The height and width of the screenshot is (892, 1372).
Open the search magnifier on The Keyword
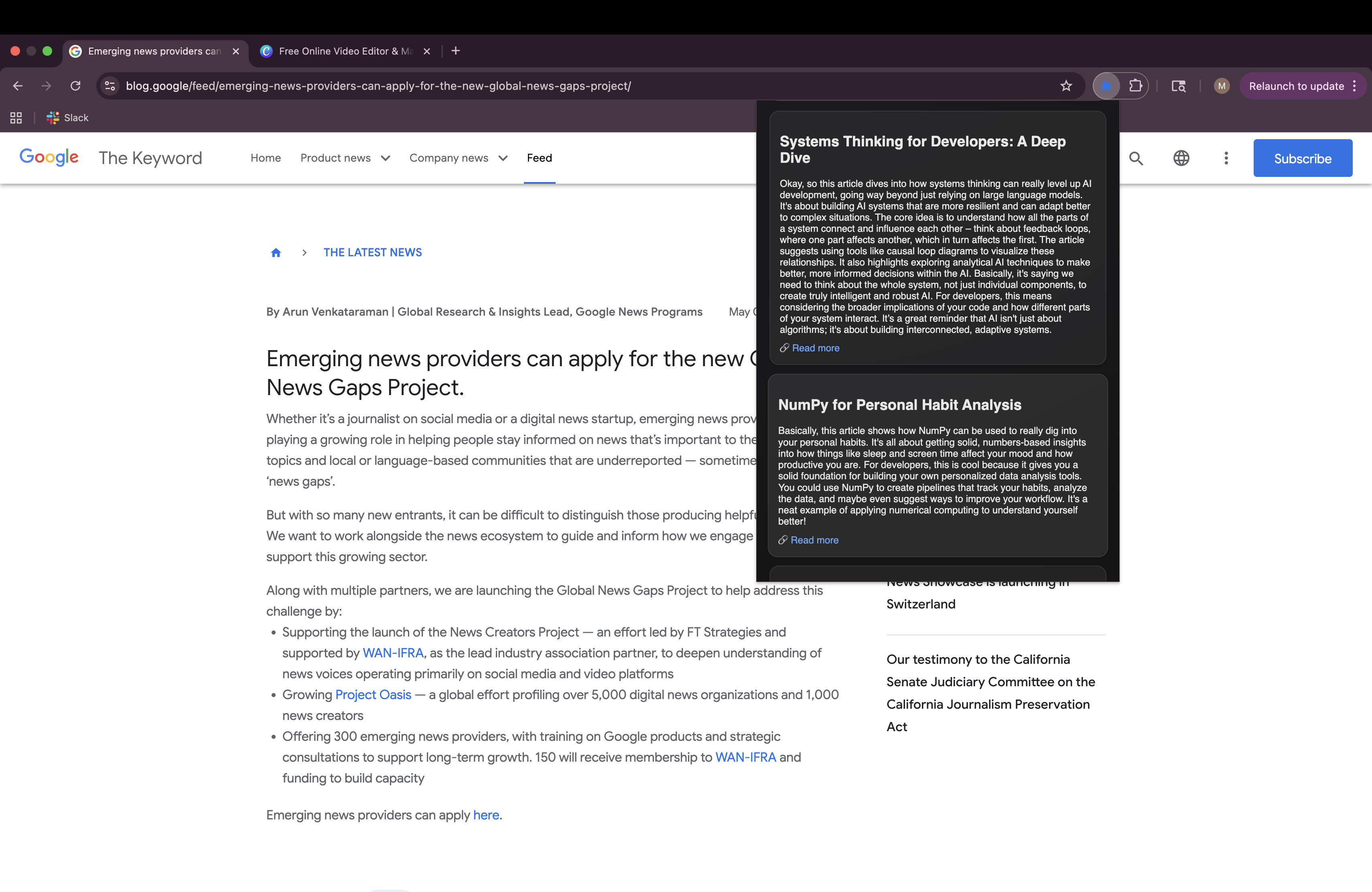(x=1136, y=158)
